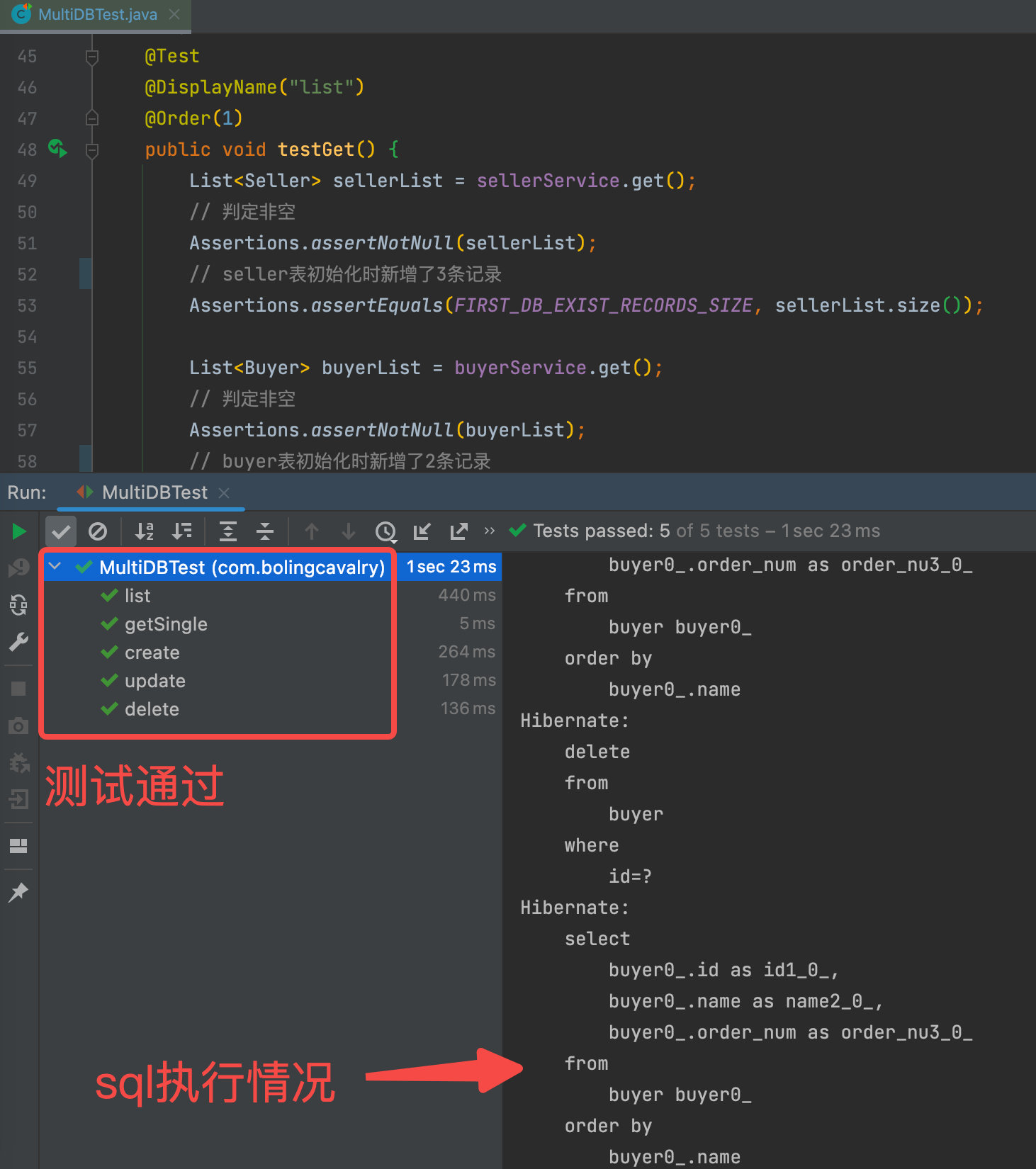This screenshot has height=1169, width=1036.
Task: Click 440 ms duration for list test
Action: point(467,595)
